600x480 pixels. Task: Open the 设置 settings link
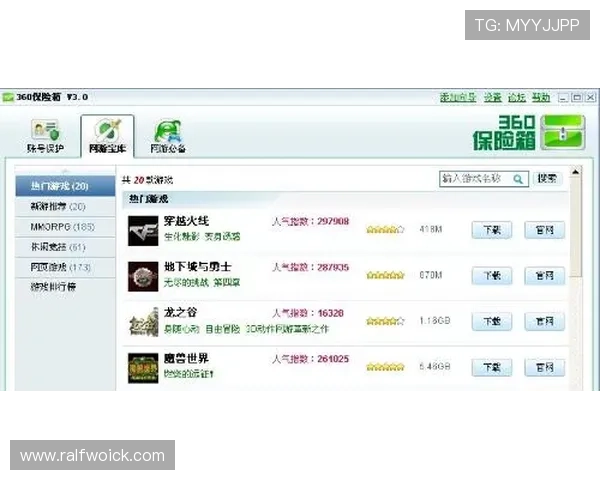pos(492,98)
